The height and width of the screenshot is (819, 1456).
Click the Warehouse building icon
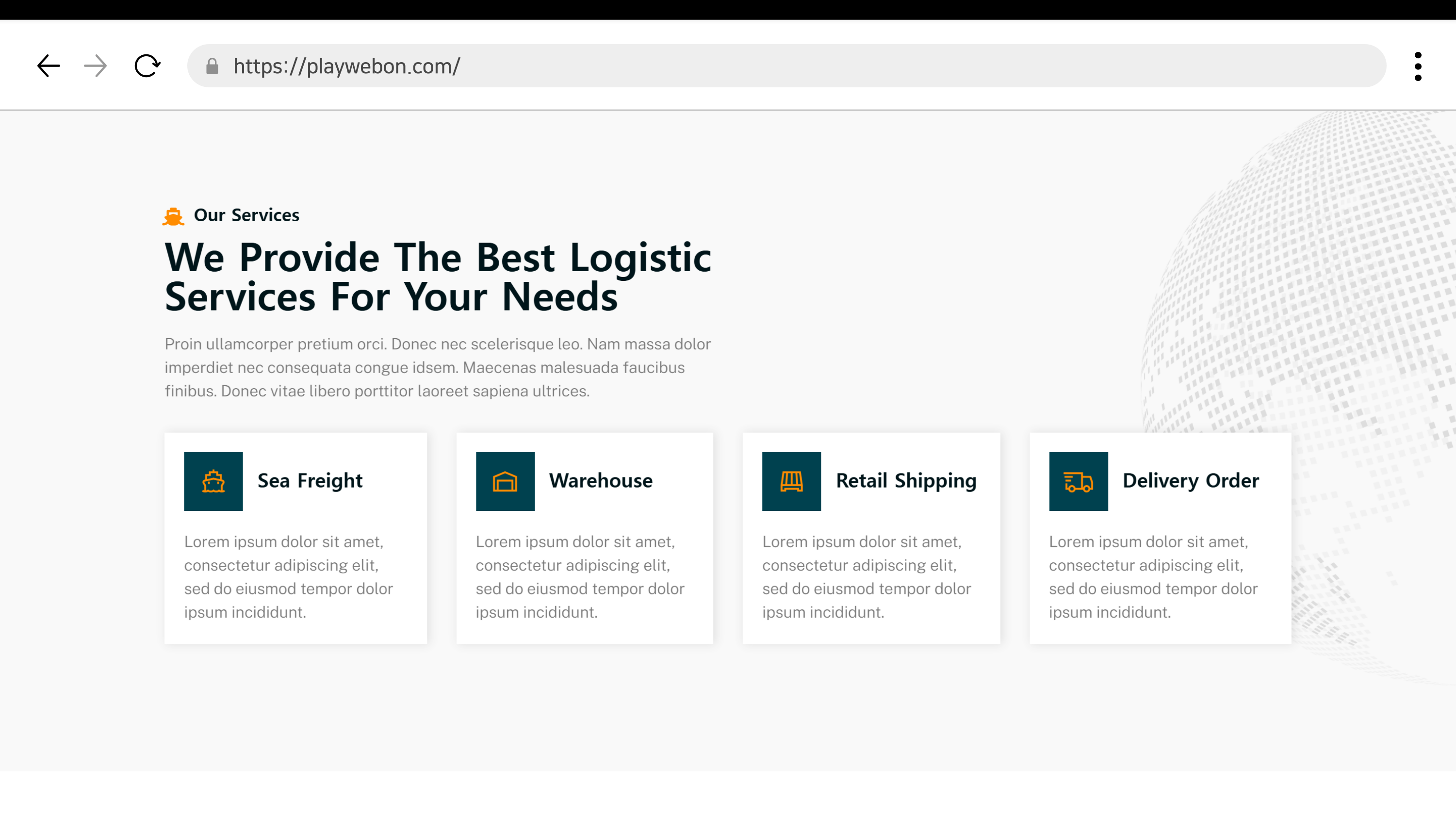pyautogui.click(x=505, y=481)
